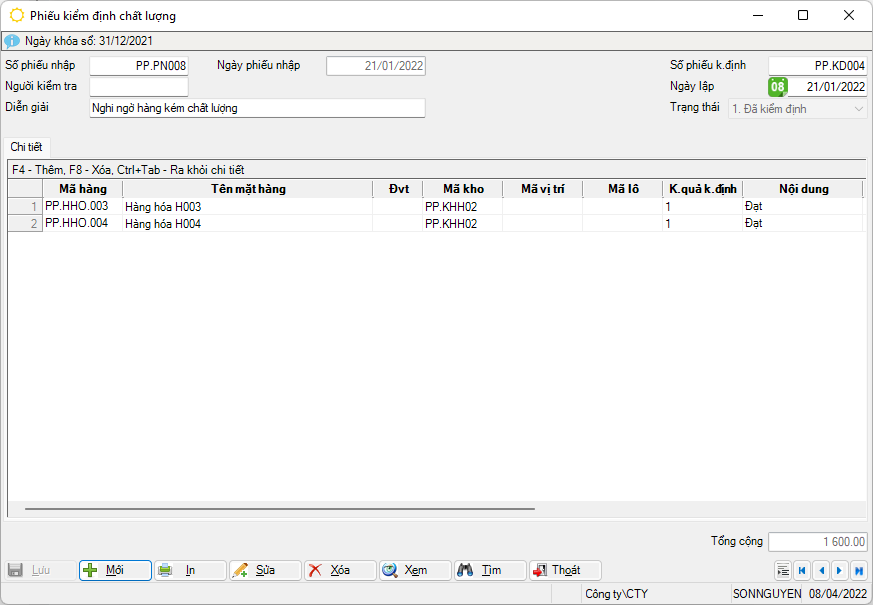Image resolution: width=873 pixels, height=605 pixels.
Task: Expand the Trạng thái dropdown
Action: coord(859,108)
